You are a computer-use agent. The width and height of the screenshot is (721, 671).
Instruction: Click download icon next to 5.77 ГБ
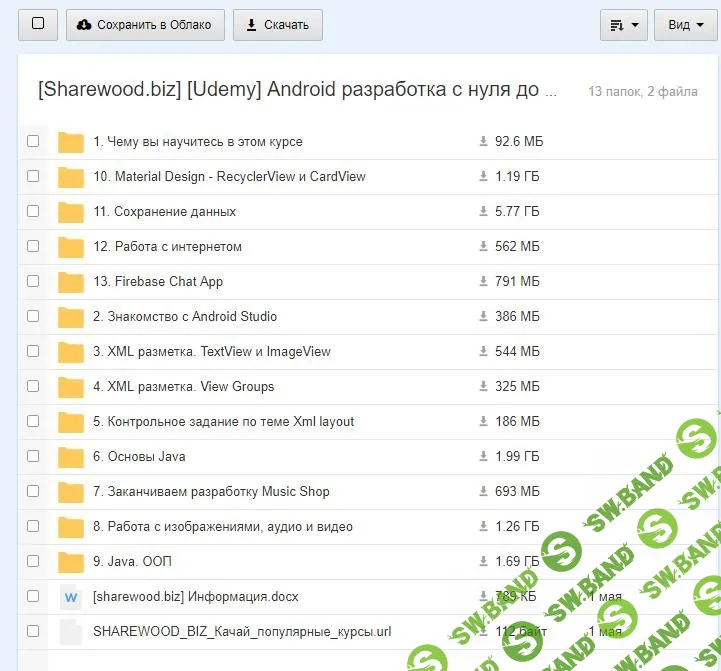[484, 212]
